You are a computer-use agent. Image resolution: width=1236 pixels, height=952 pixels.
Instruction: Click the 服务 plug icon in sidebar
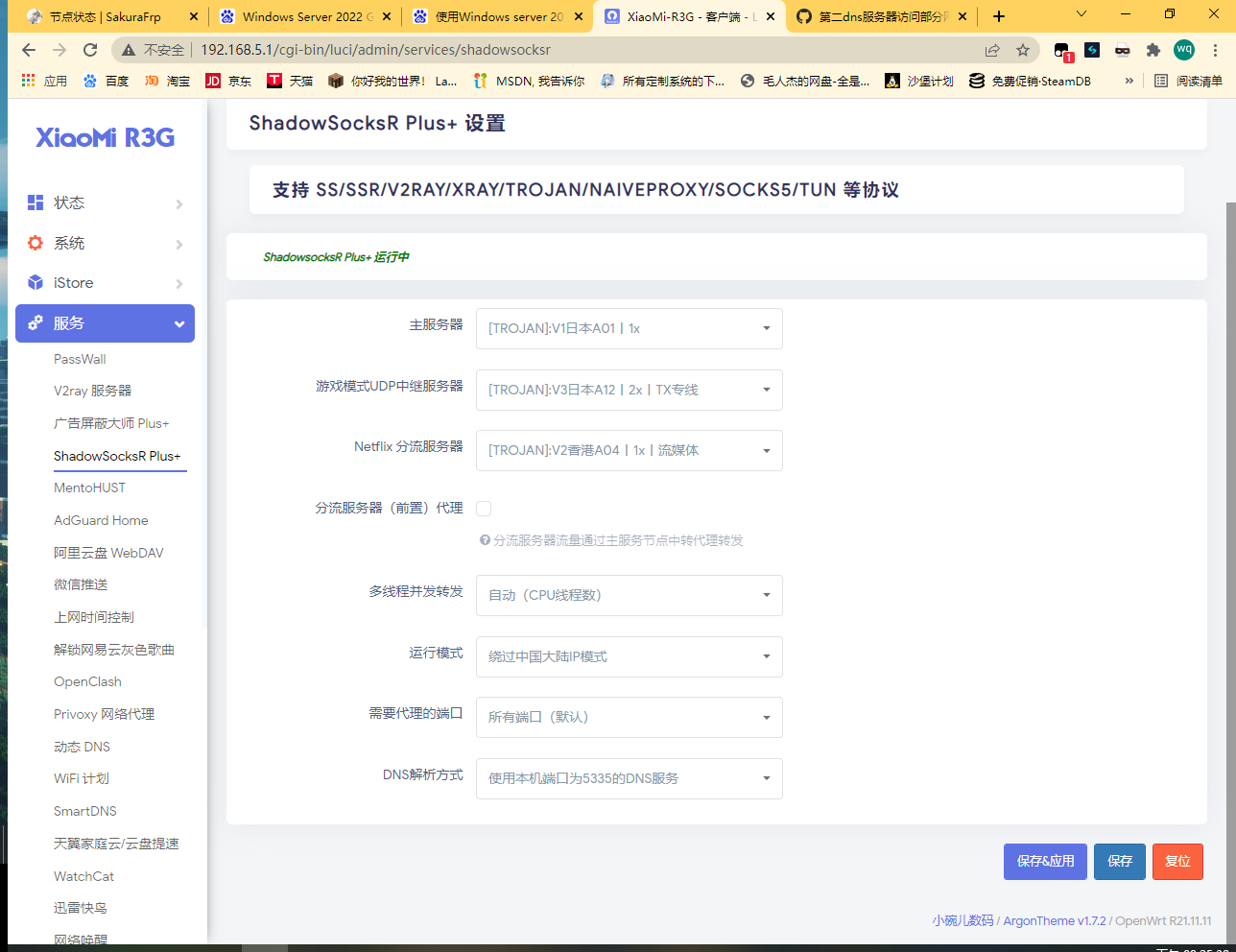click(x=36, y=323)
